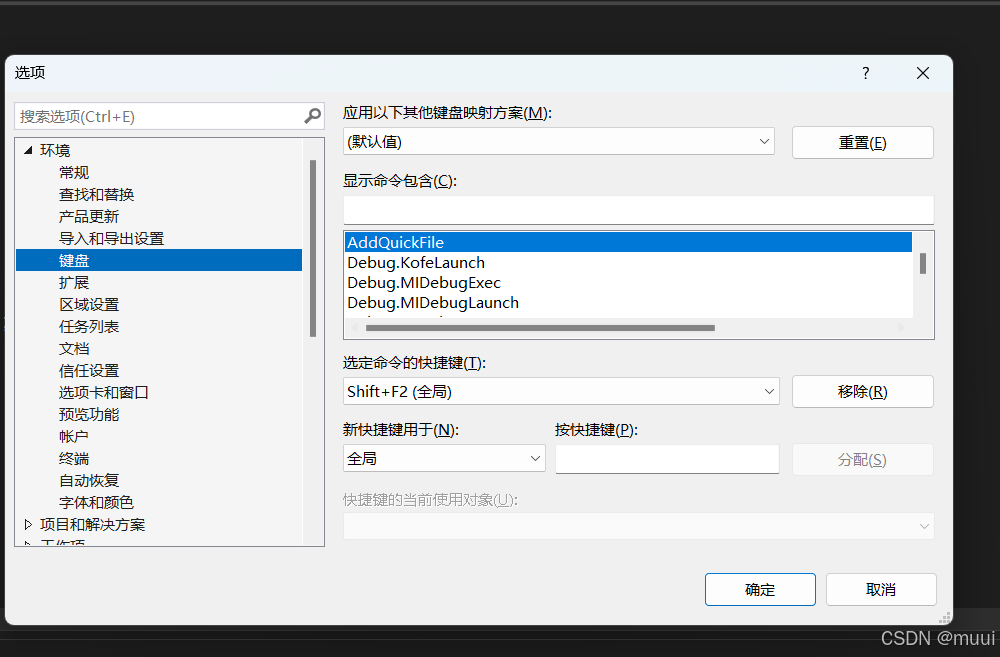
Task: Close the 选项 dialog
Action: pos(923,73)
